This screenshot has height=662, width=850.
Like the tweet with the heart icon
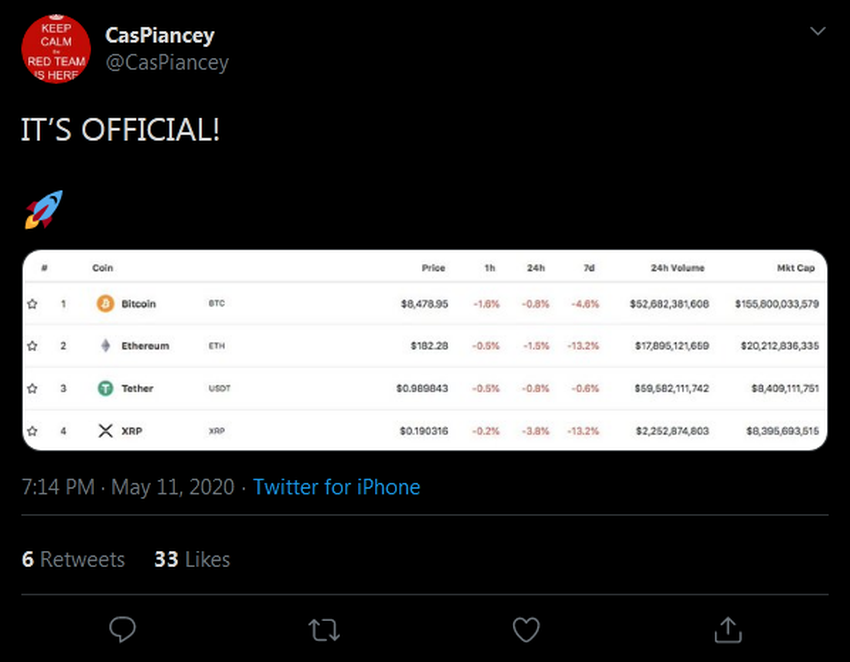pyautogui.click(x=526, y=628)
